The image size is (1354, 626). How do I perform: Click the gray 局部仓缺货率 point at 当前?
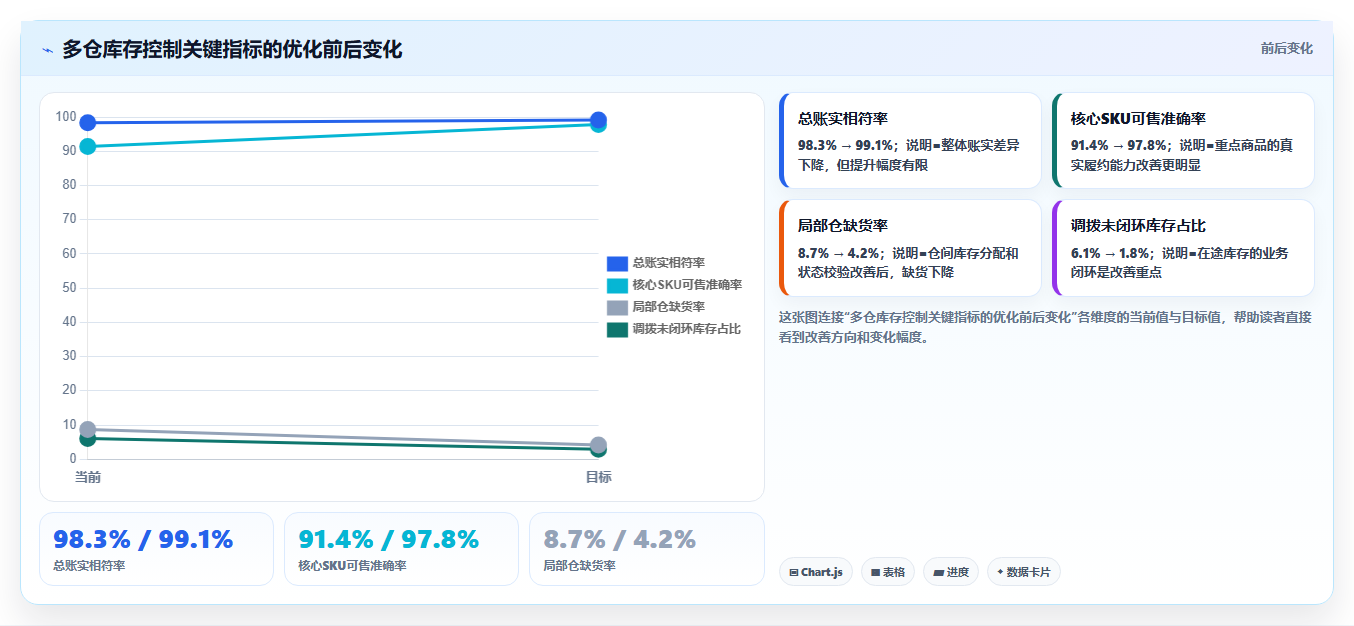tap(88, 429)
